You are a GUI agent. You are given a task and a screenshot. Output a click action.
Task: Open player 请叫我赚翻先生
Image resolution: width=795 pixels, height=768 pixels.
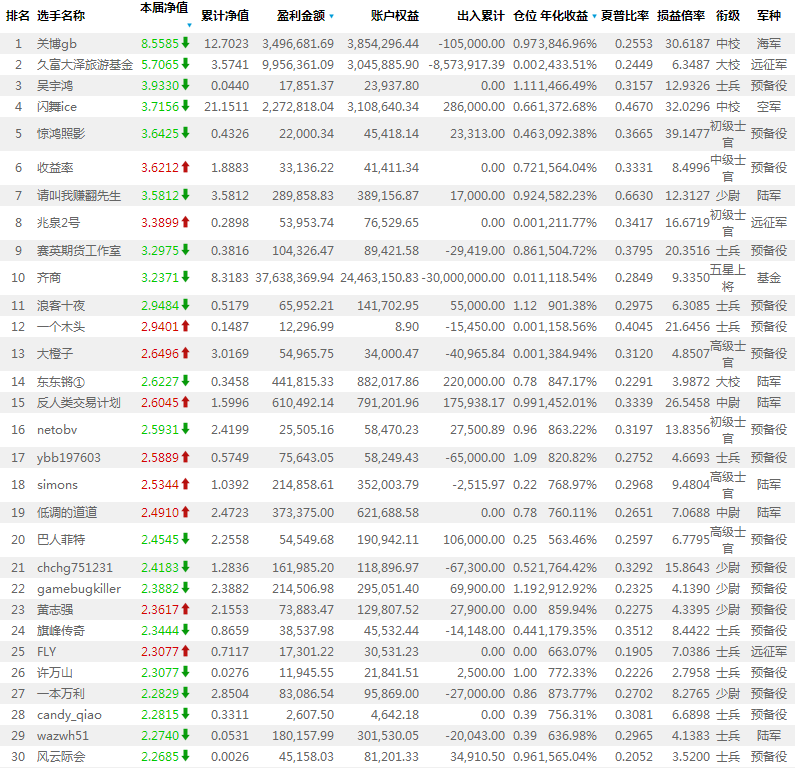point(79,196)
